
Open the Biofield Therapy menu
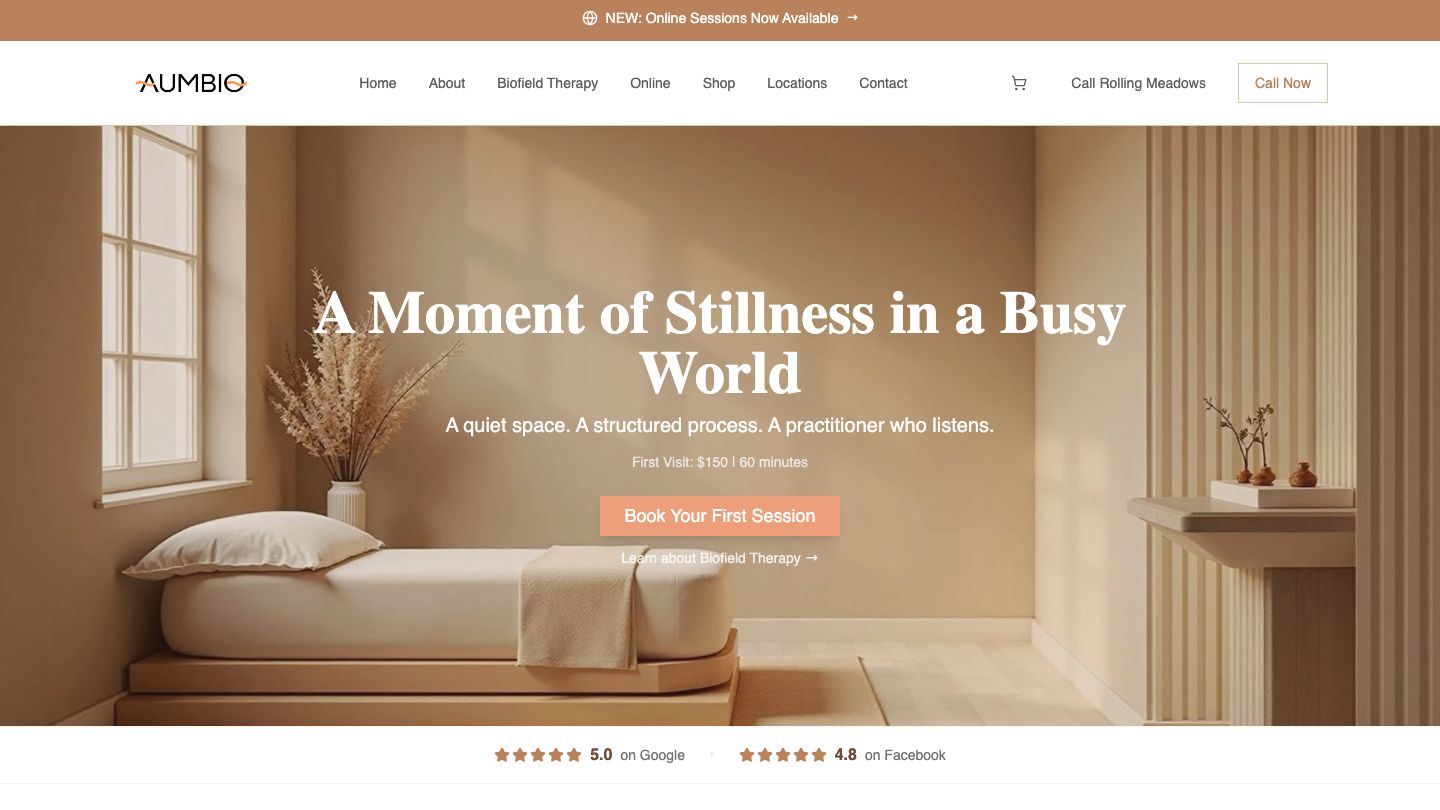[547, 83]
